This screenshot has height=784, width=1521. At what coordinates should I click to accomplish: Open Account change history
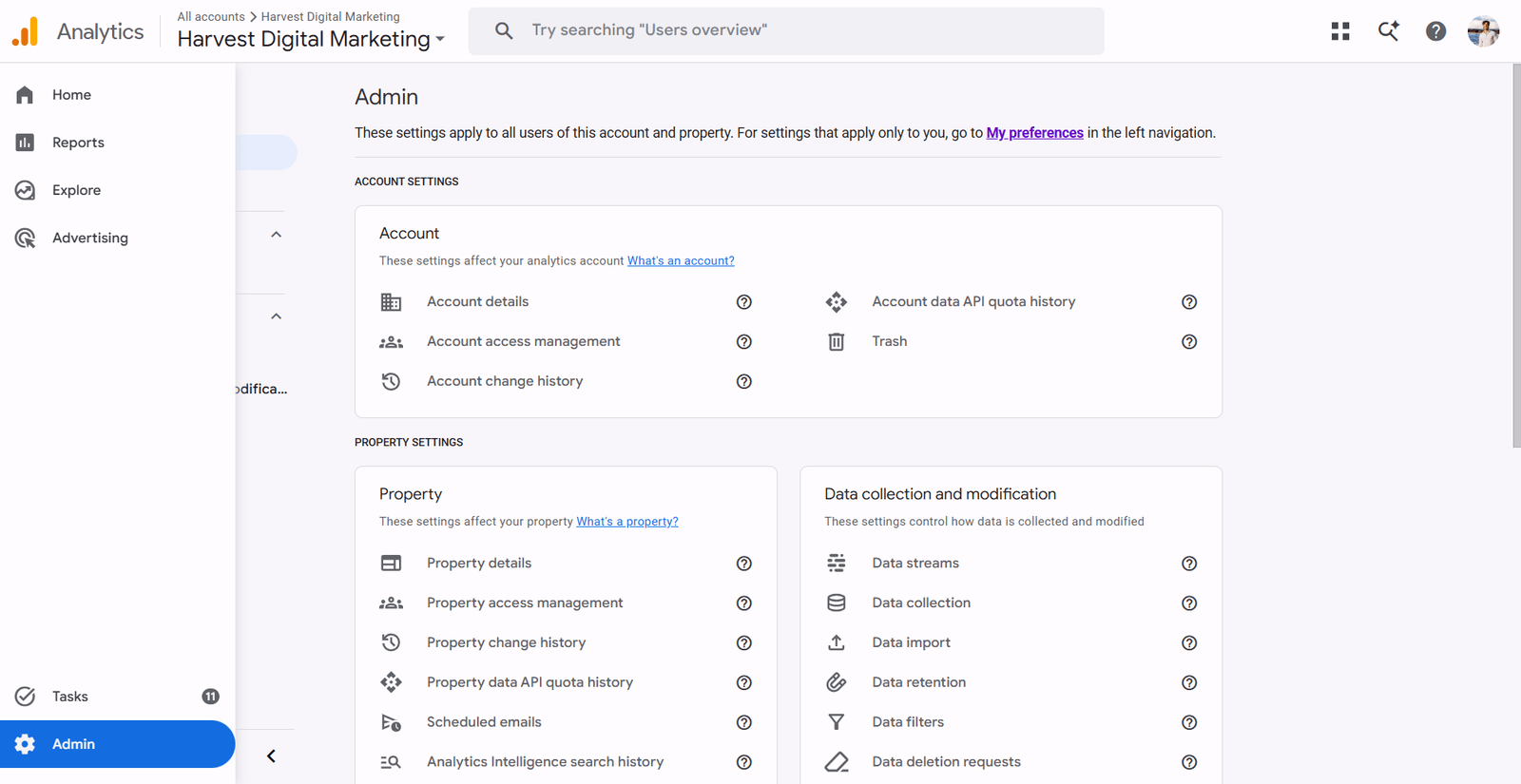(505, 381)
